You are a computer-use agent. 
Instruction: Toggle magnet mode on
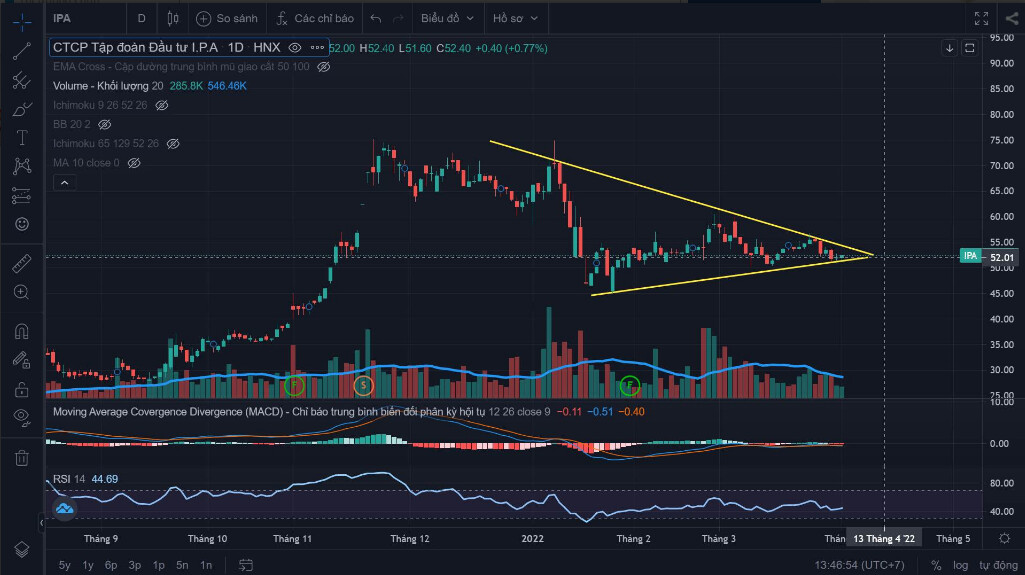(x=21, y=331)
